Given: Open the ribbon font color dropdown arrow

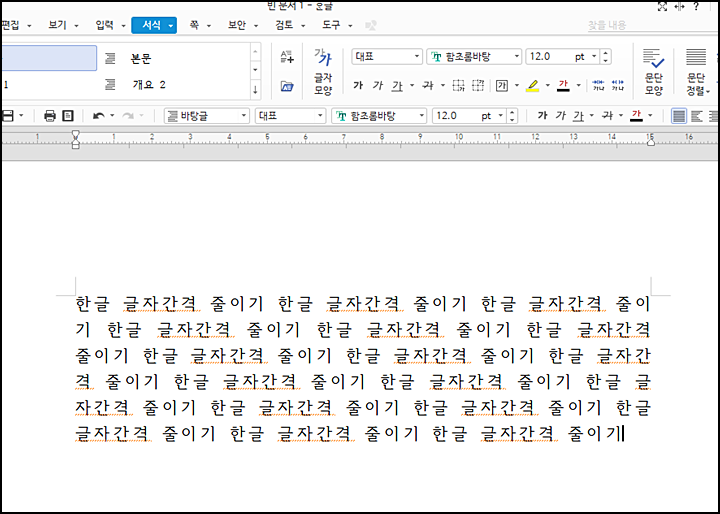Looking at the screenshot, I should [579, 85].
